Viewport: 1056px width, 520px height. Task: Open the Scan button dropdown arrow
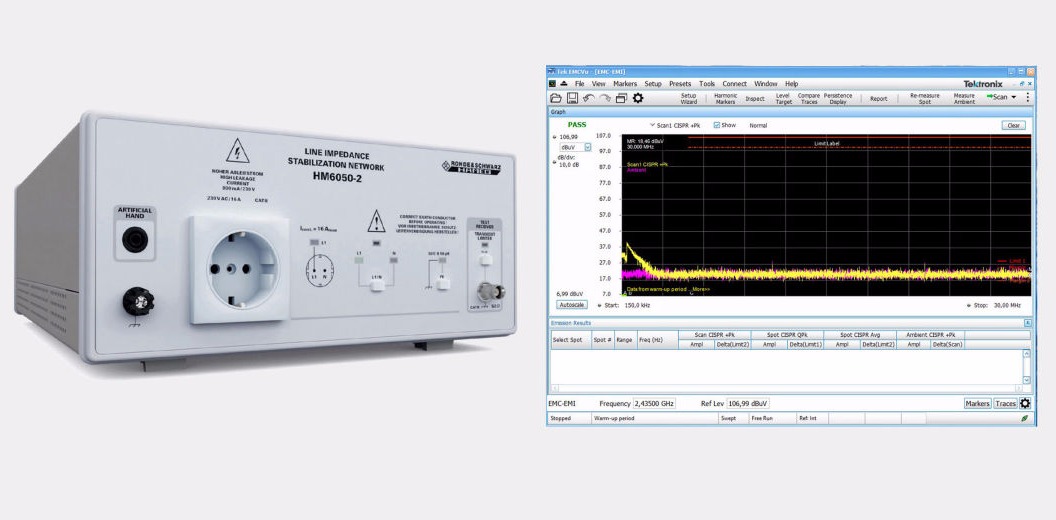coord(1013,97)
